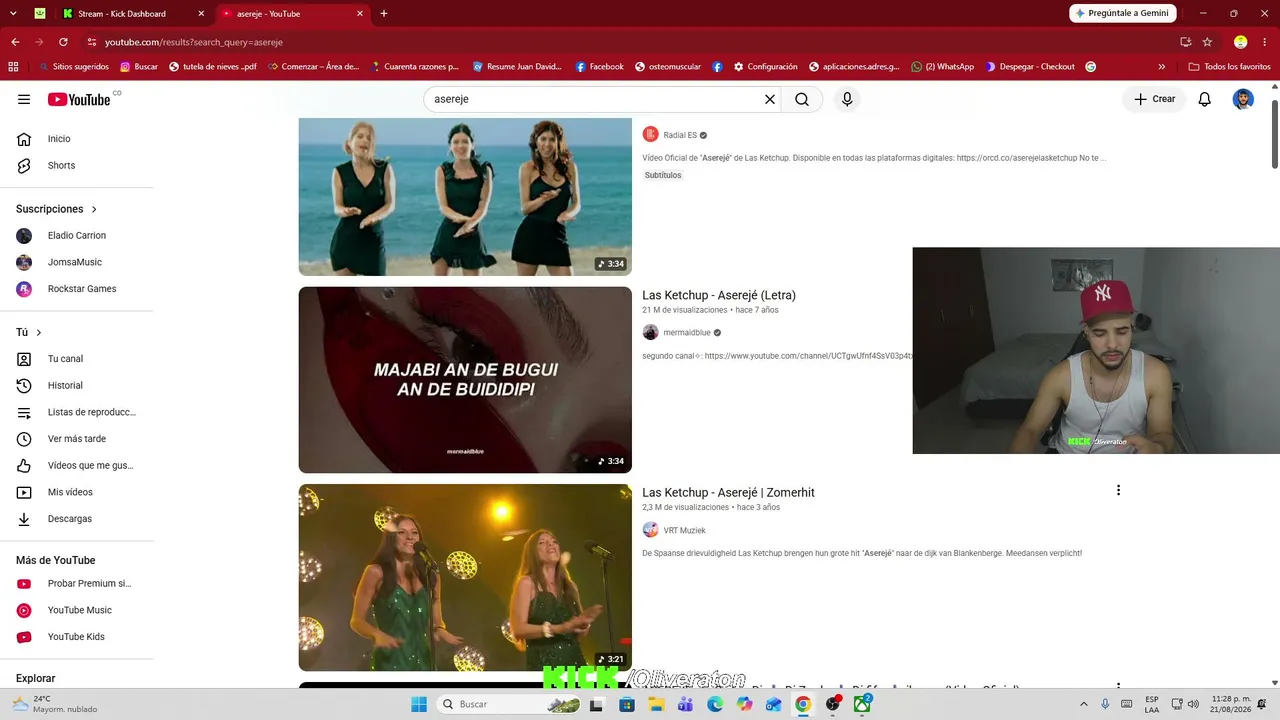
Task: Play the MAJABI AN DE BUGUI lyric thumbnail
Action: pos(465,380)
